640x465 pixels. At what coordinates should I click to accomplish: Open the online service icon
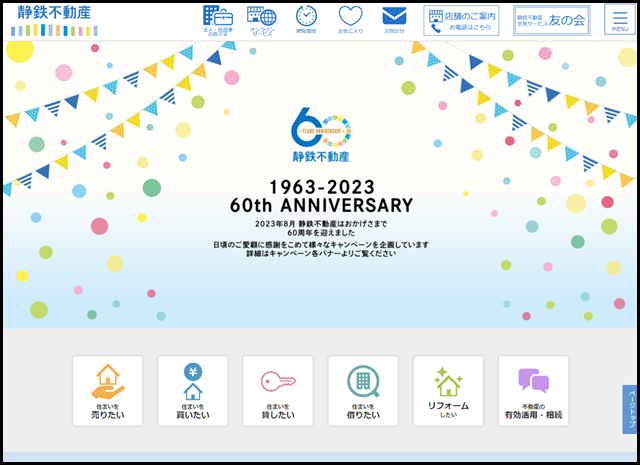click(x=262, y=20)
